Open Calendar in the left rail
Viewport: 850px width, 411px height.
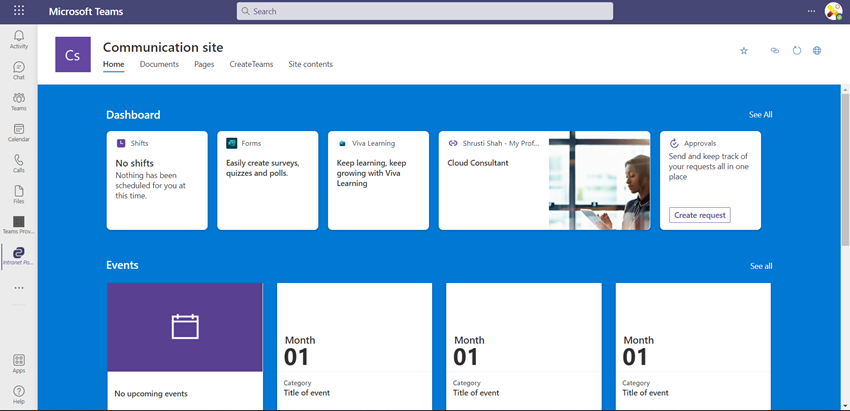(x=19, y=133)
